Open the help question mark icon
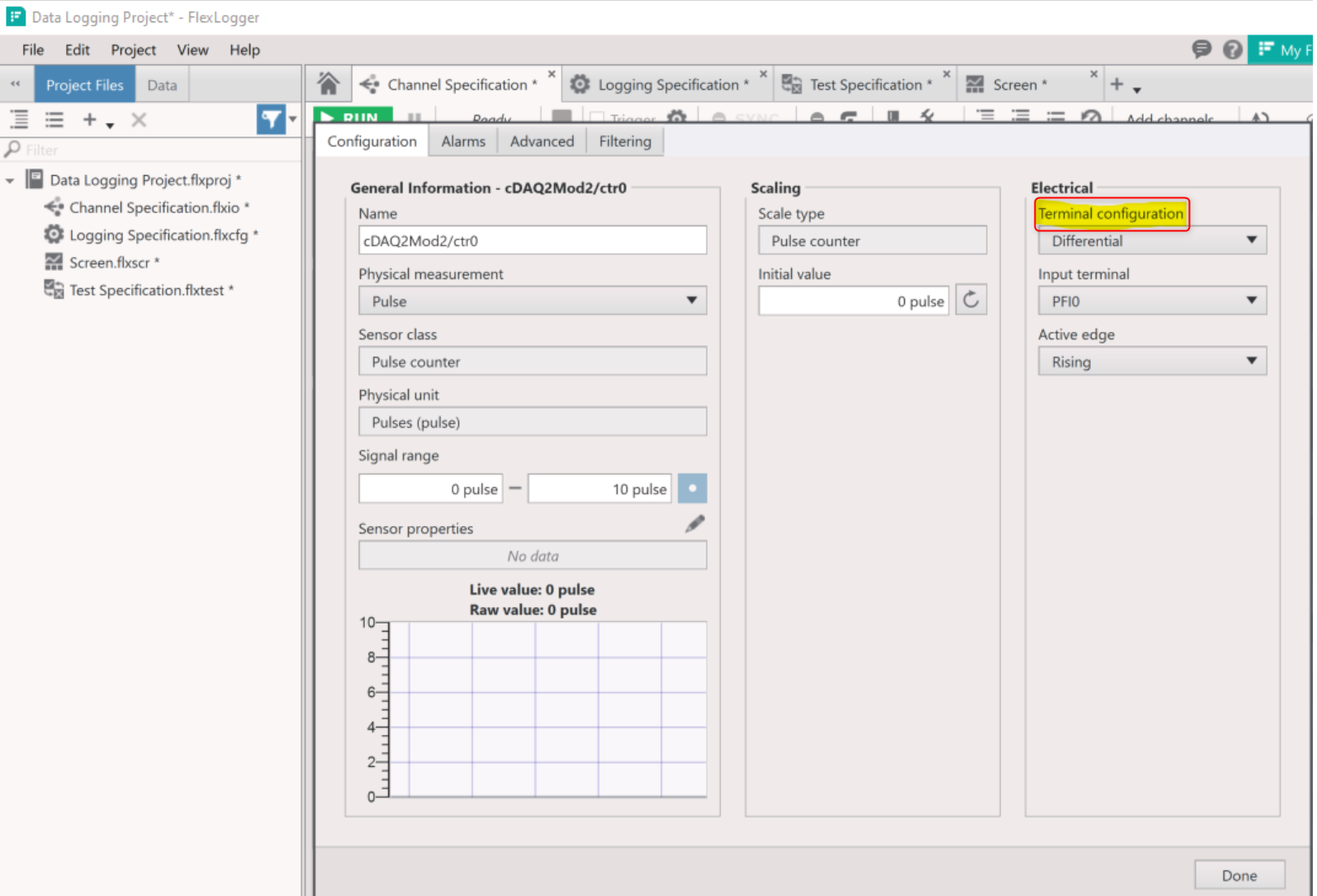The width and height of the screenshot is (1317, 896). pyautogui.click(x=1232, y=50)
